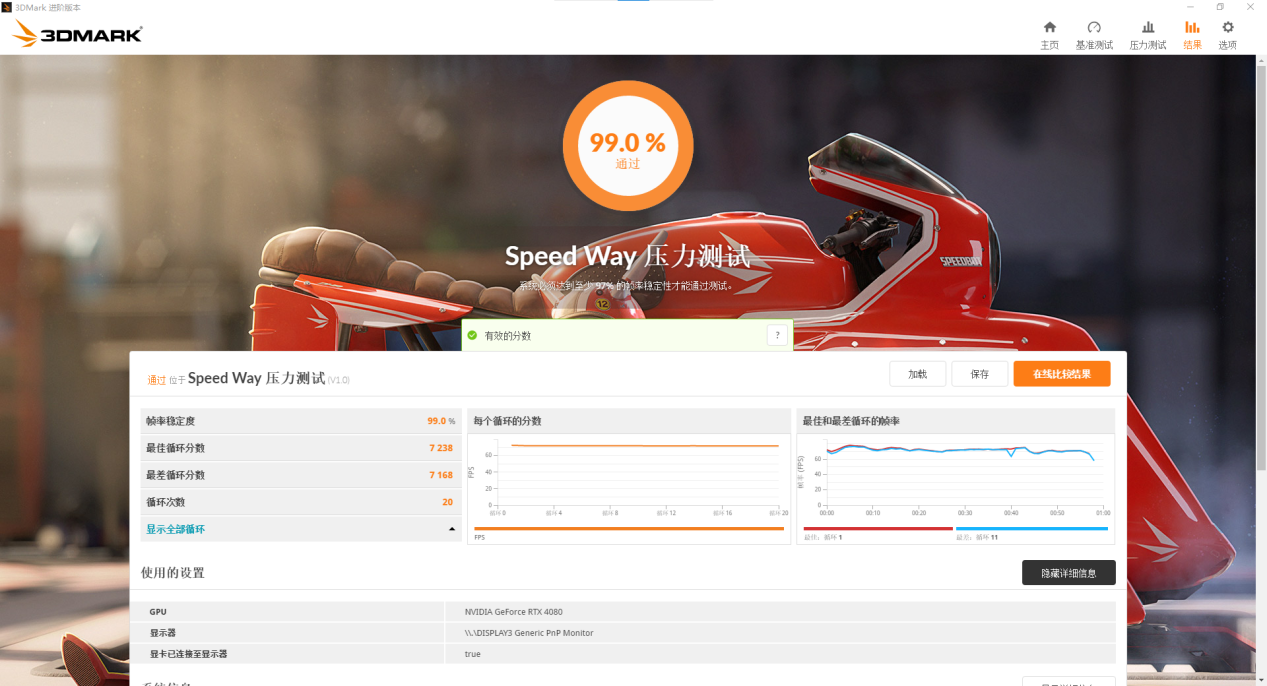Image resolution: width=1267 pixels, height=686 pixels.
Task: Expand the 显示全部循环 row
Action: click(x=301, y=529)
